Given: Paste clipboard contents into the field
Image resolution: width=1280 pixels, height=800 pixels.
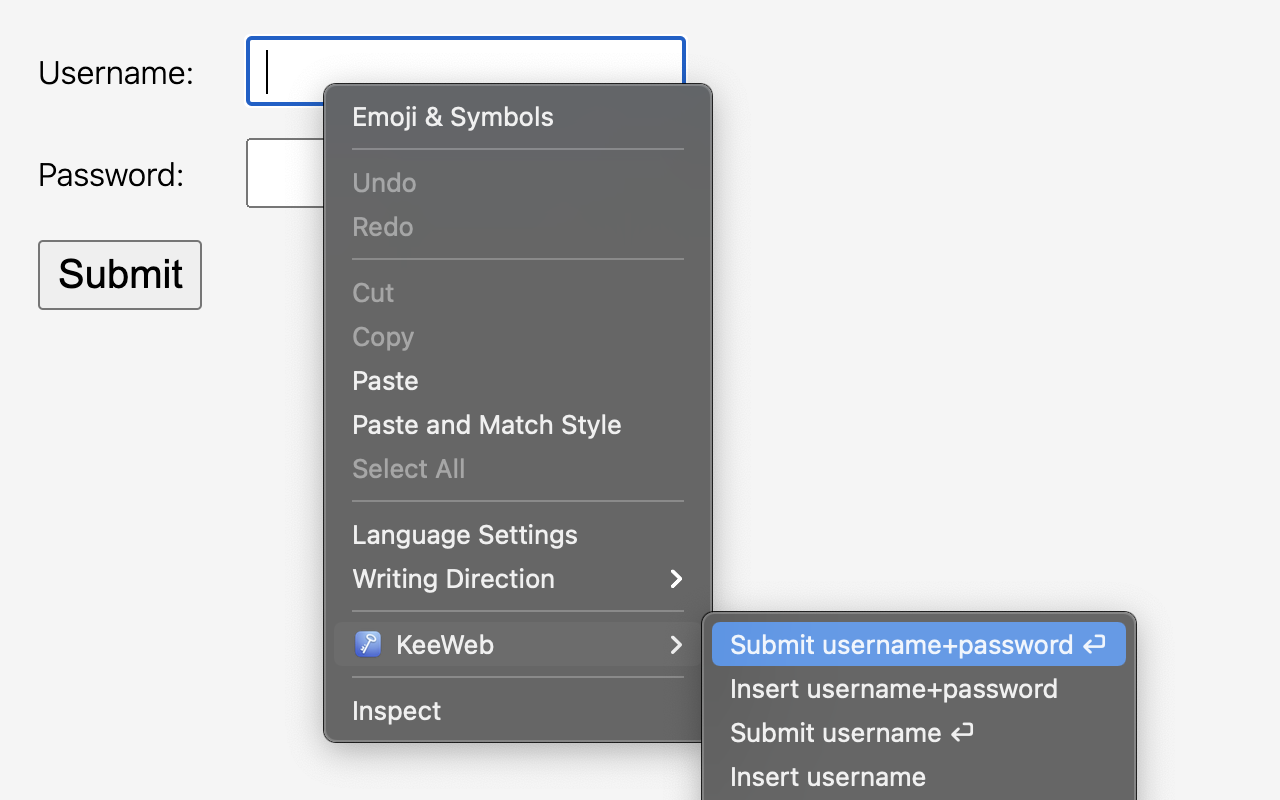Looking at the screenshot, I should [385, 381].
